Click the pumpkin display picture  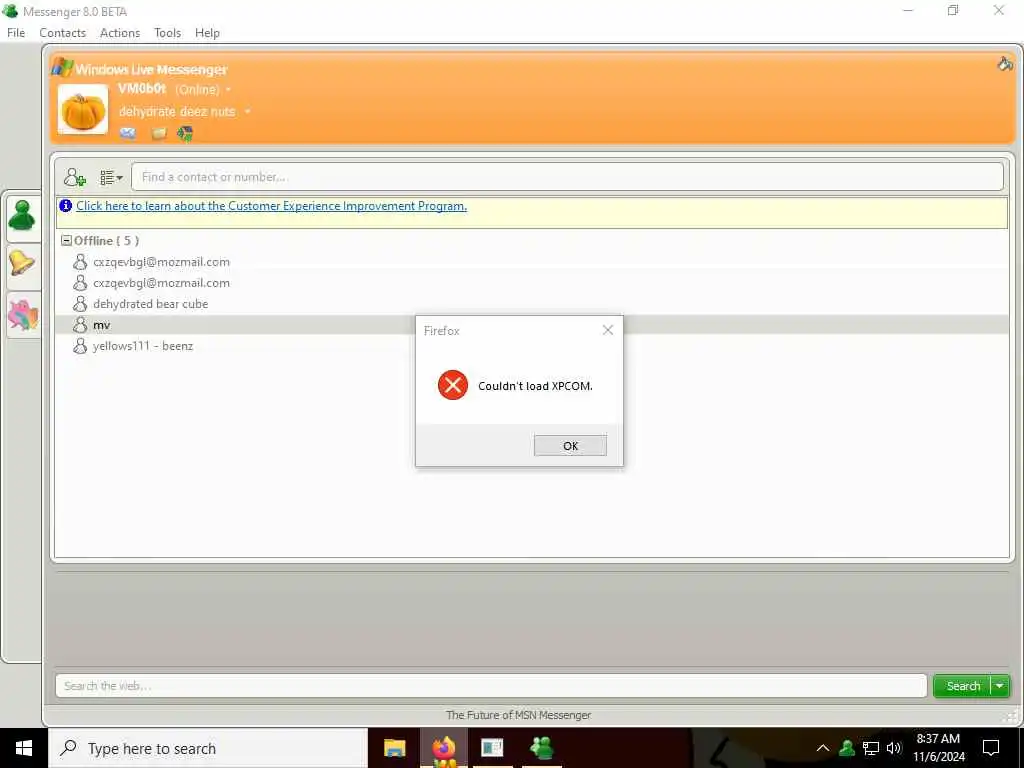click(83, 110)
